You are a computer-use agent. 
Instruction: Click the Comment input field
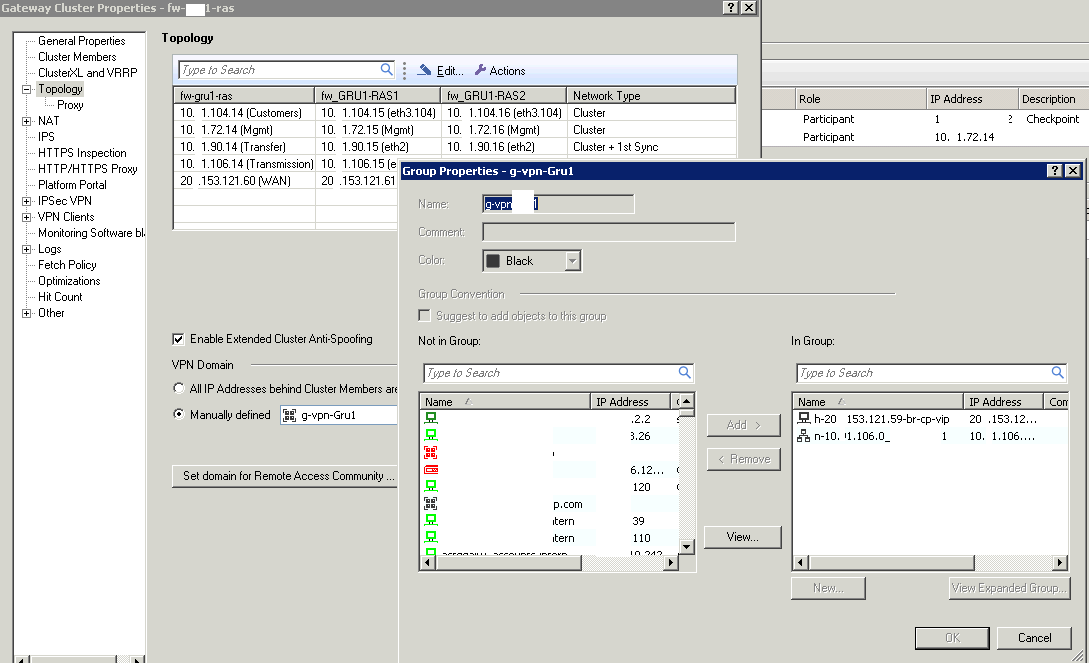[x=608, y=232]
